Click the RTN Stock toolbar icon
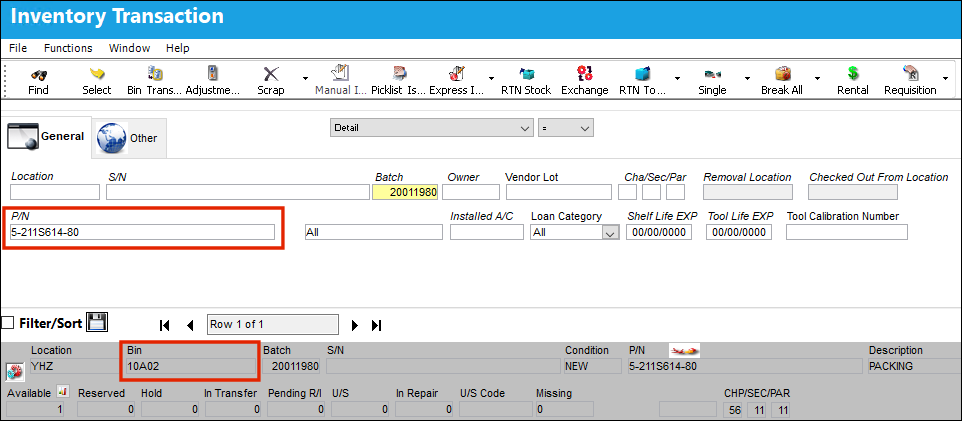The width and height of the screenshot is (962, 421). tap(526, 74)
